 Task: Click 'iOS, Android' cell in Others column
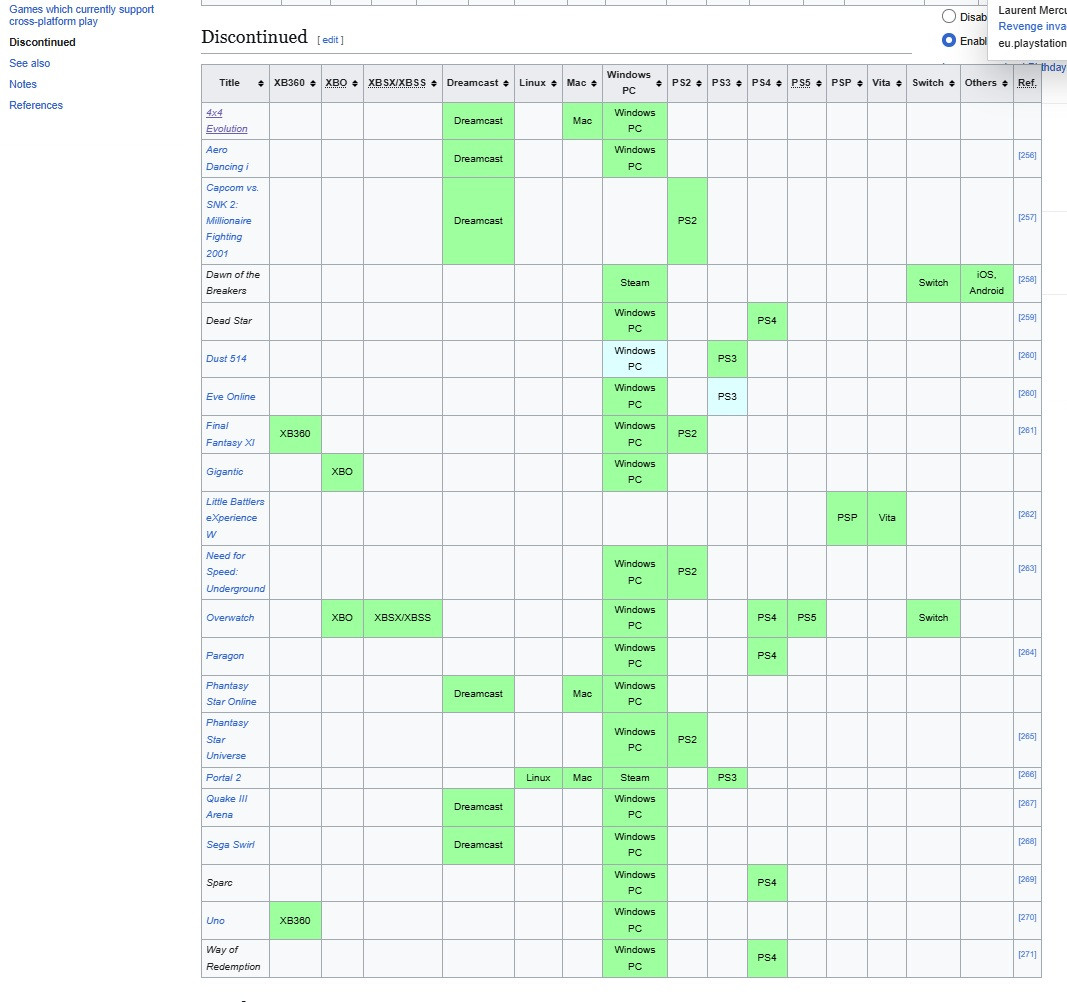click(x=986, y=283)
